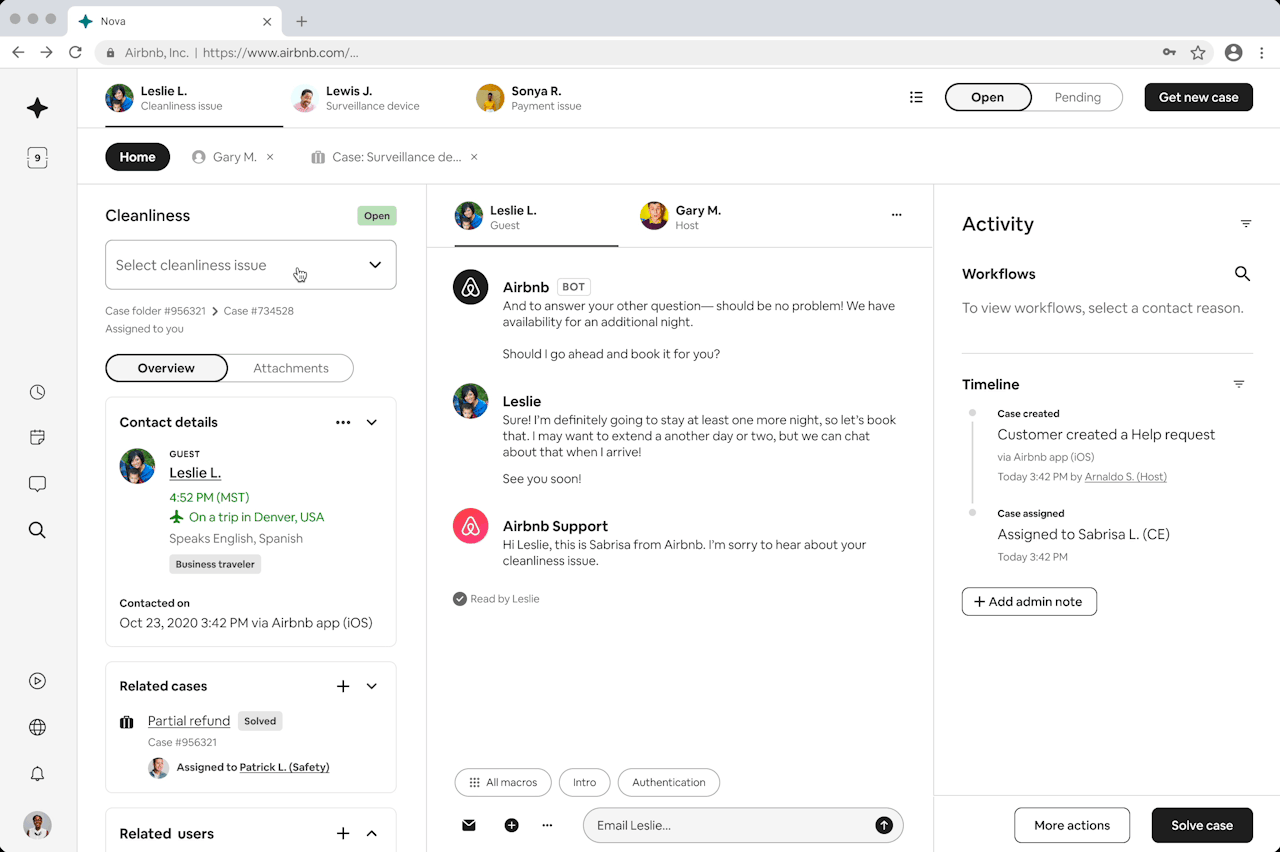Search workflows with magnifier icon
The height and width of the screenshot is (852, 1280).
(x=1242, y=274)
